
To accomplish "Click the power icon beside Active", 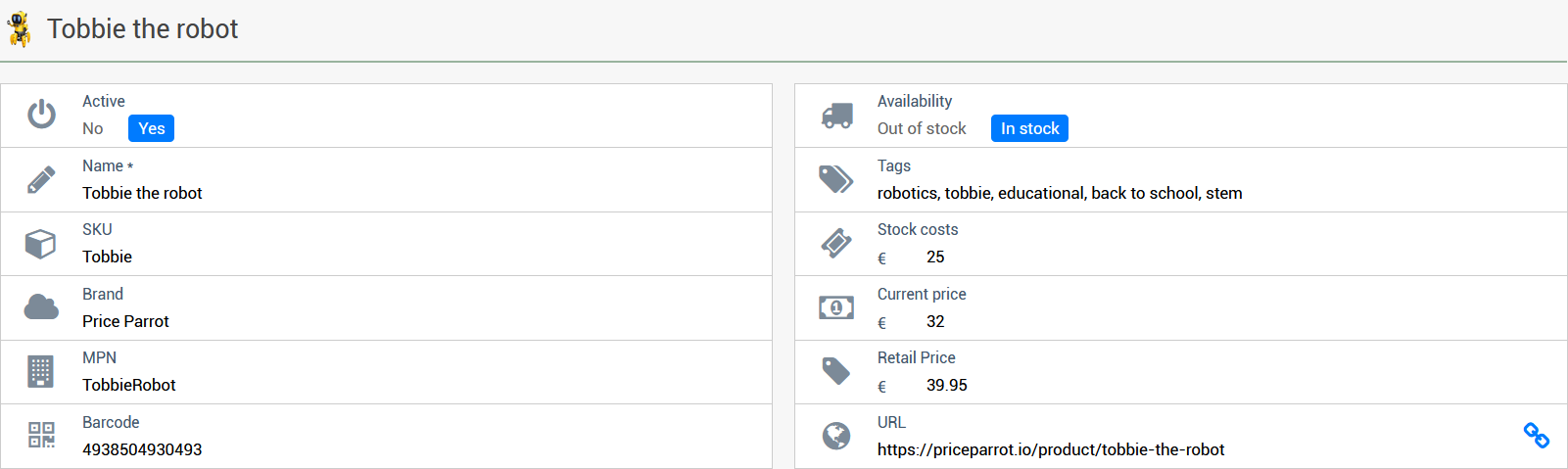I will 41,115.
